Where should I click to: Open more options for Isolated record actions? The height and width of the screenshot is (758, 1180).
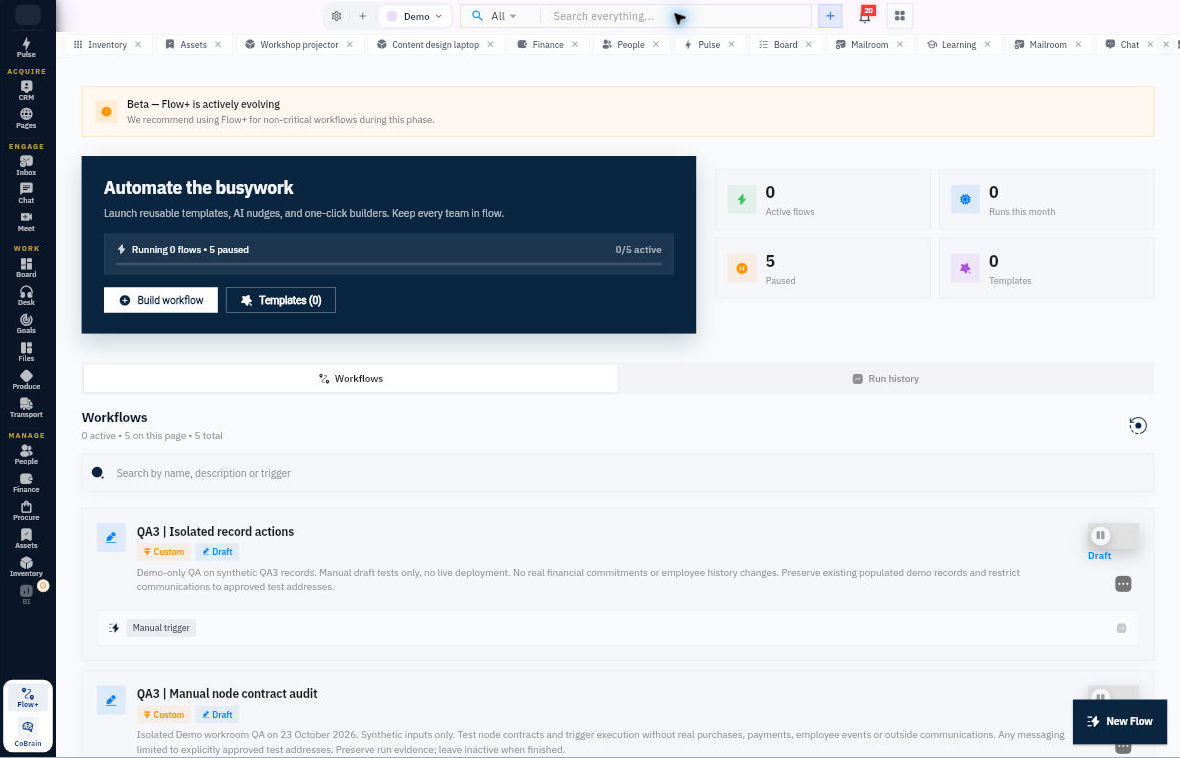[1123, 584]
